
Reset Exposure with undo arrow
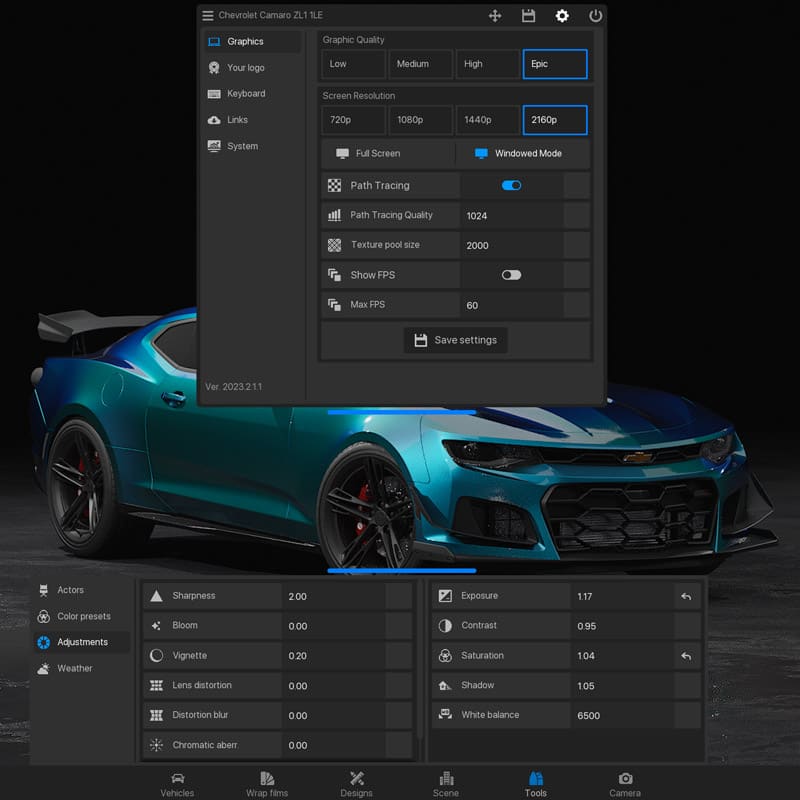click(x=686, y=596)
